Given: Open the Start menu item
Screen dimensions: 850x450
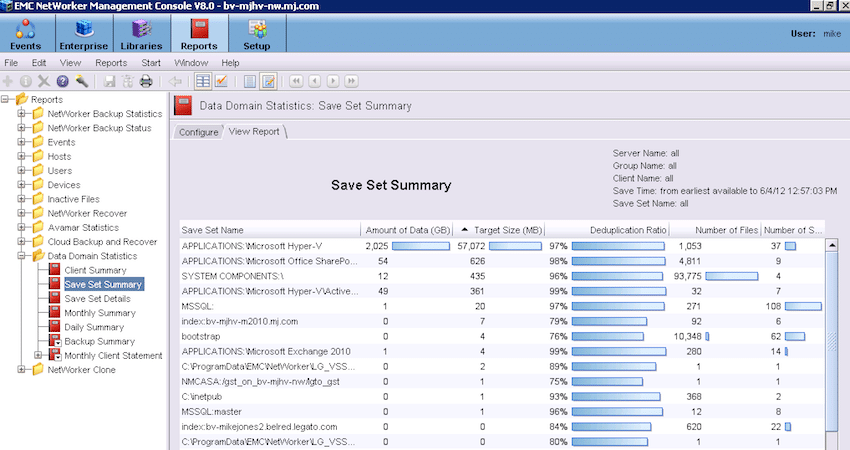Looking at the screenshot, I should (x=151, y=63).
